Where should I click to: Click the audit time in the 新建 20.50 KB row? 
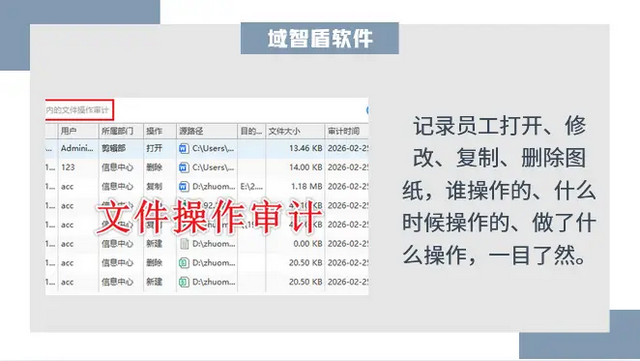(x=348, y=282)
